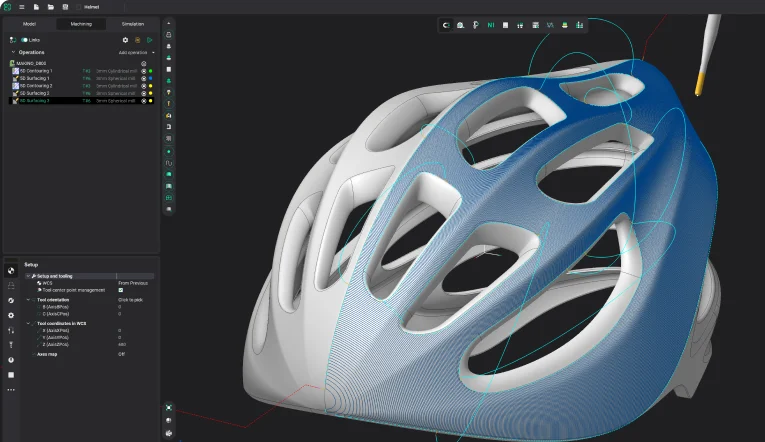Switch to the Simulation tab
The height and width of the screenshot is (442, 765).
[x=132, y=23]
